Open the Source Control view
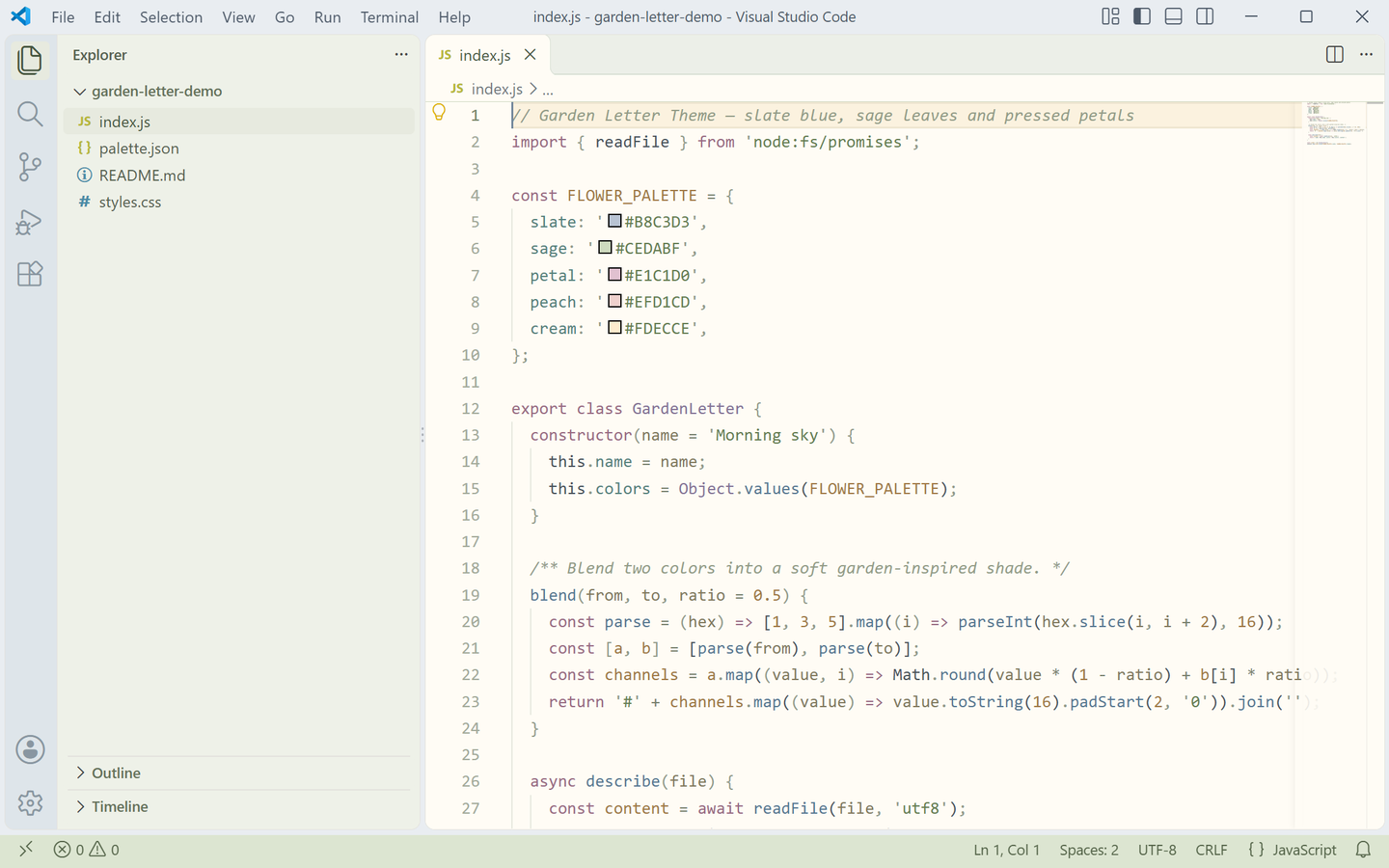 [30, 167]
